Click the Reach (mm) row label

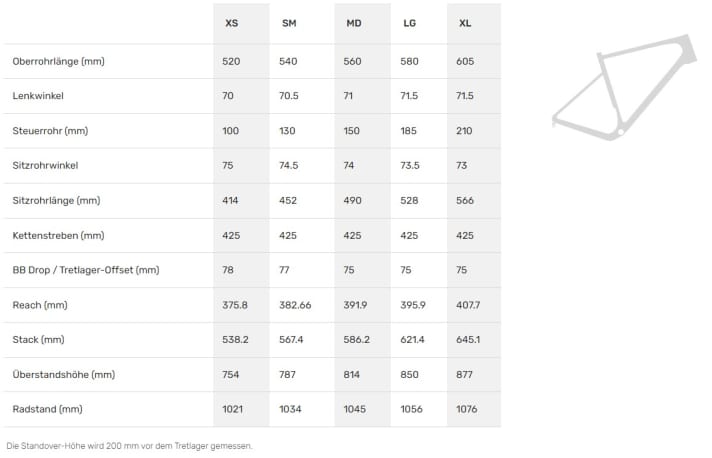[x=40, y=305]
